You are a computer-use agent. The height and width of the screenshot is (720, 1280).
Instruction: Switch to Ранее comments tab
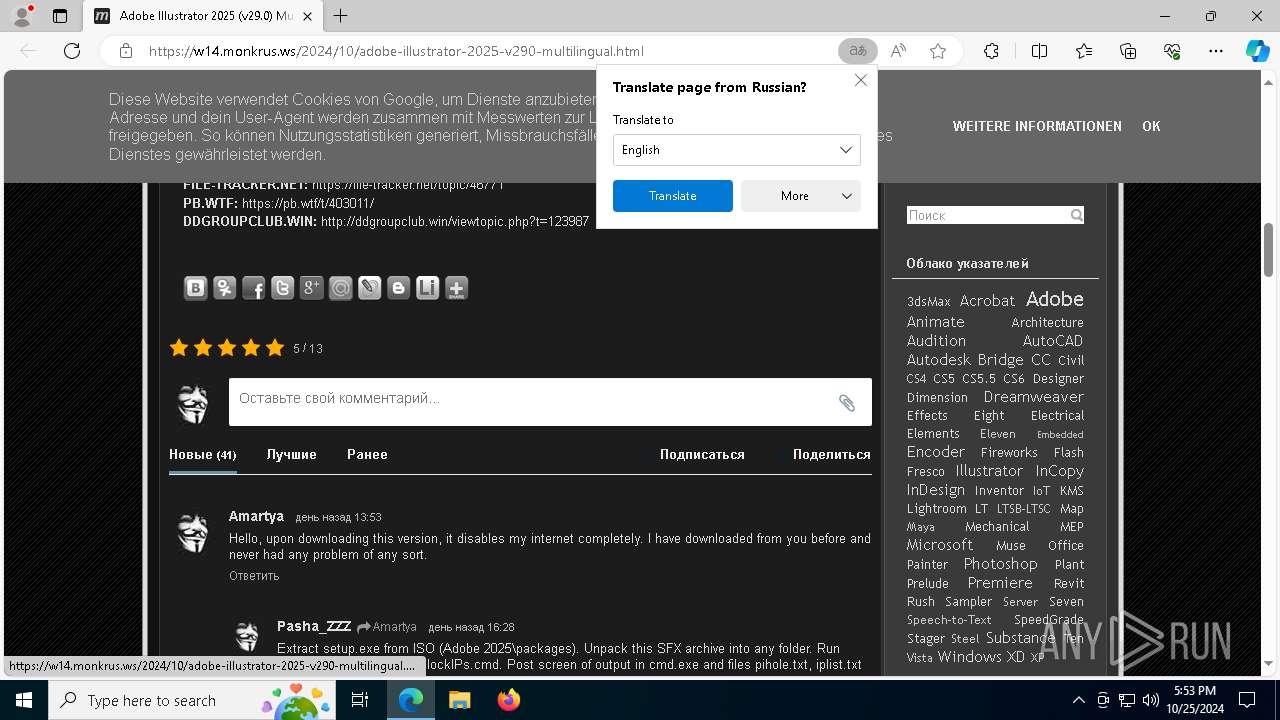tap(367, 454)
